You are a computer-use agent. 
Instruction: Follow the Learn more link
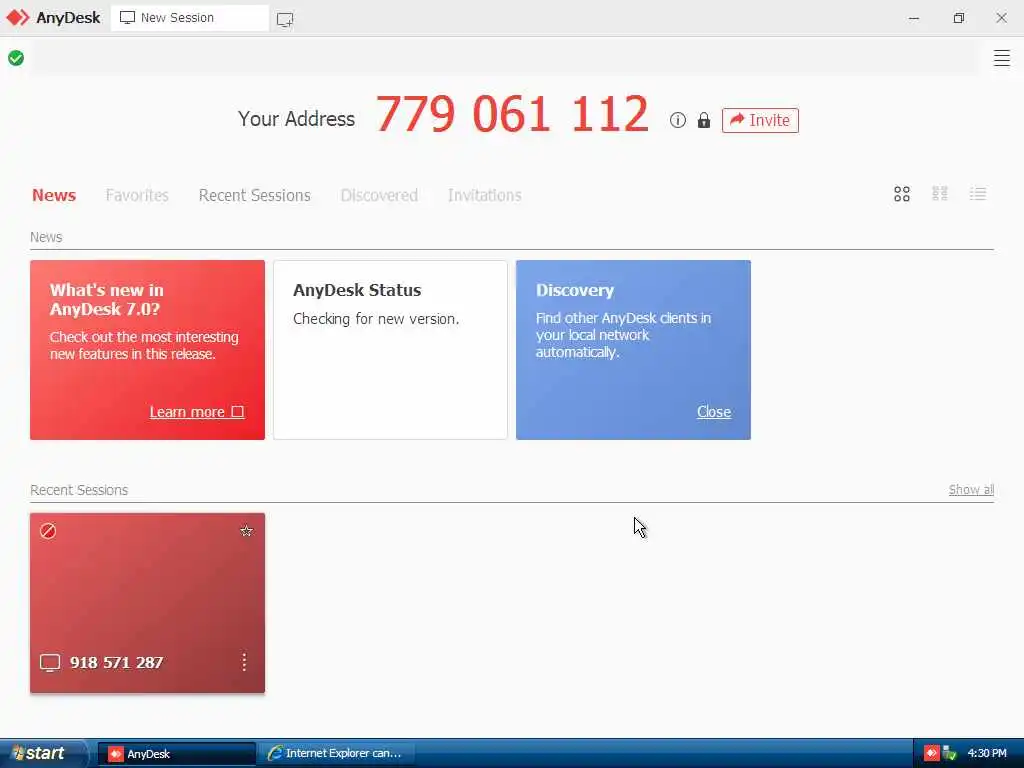(x=197, y=412)
